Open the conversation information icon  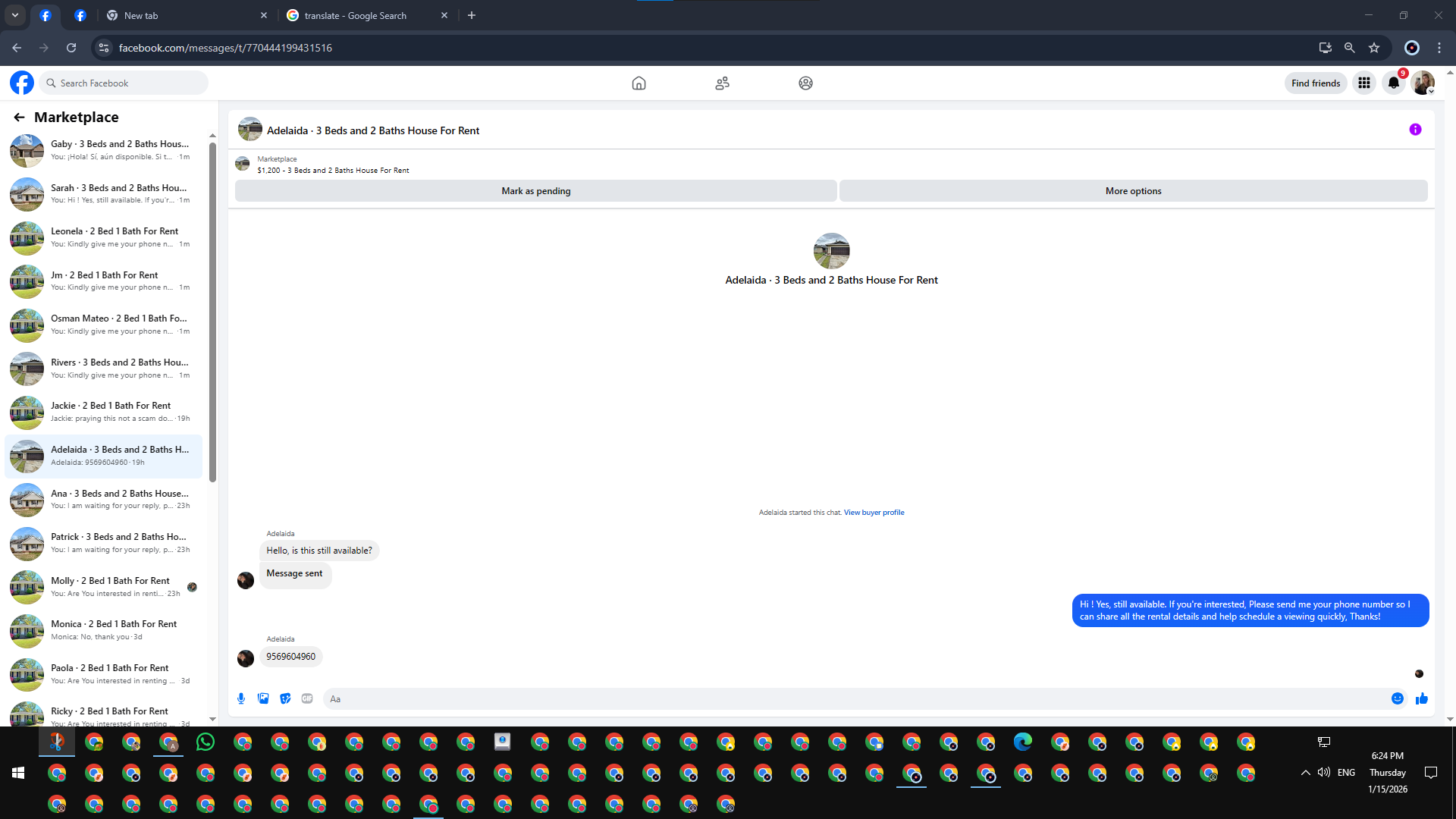click(x=1415, y=130)
